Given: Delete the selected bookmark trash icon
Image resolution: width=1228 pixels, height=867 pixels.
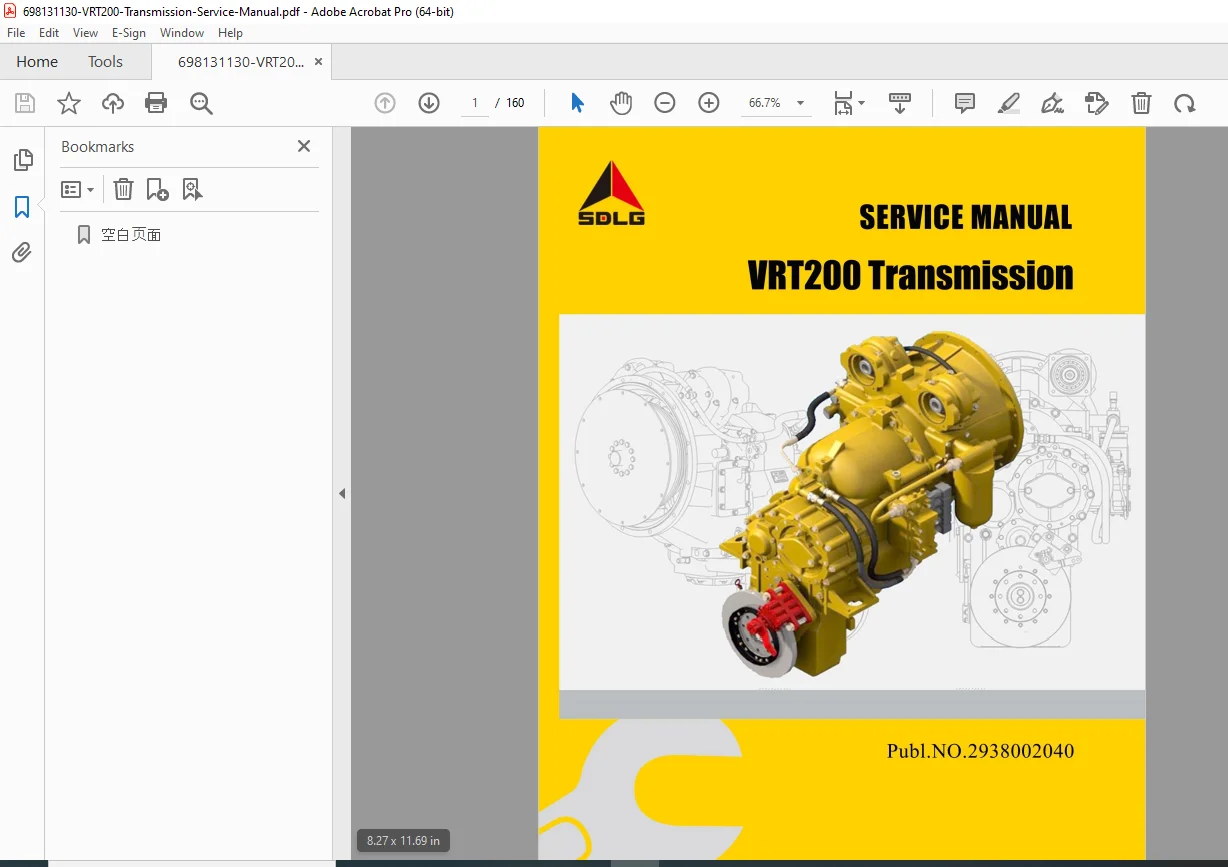Looking at the screenshot, I should [x=123, y=189].
